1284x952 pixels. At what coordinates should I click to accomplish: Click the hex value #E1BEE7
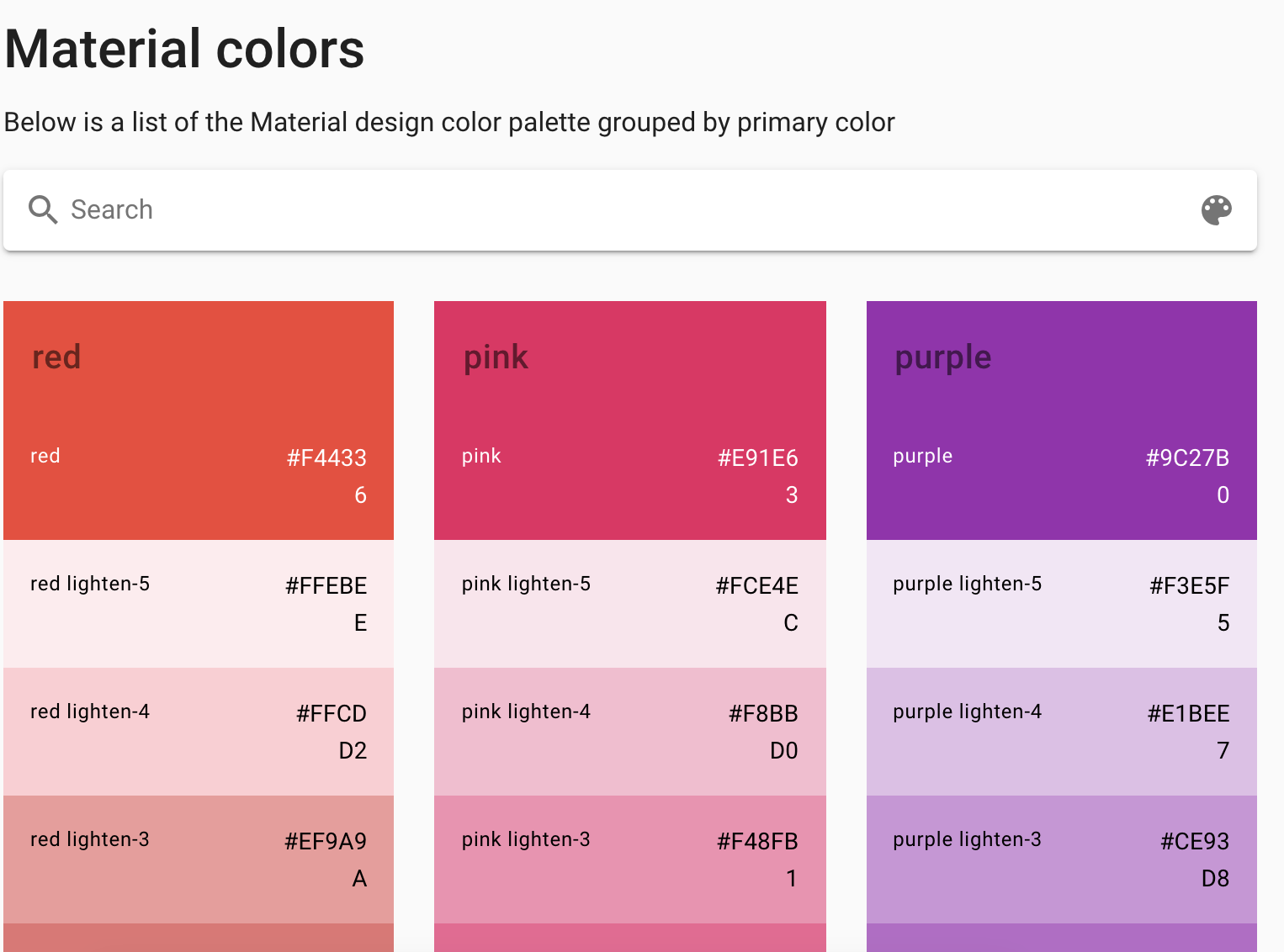pos(1189,732)
